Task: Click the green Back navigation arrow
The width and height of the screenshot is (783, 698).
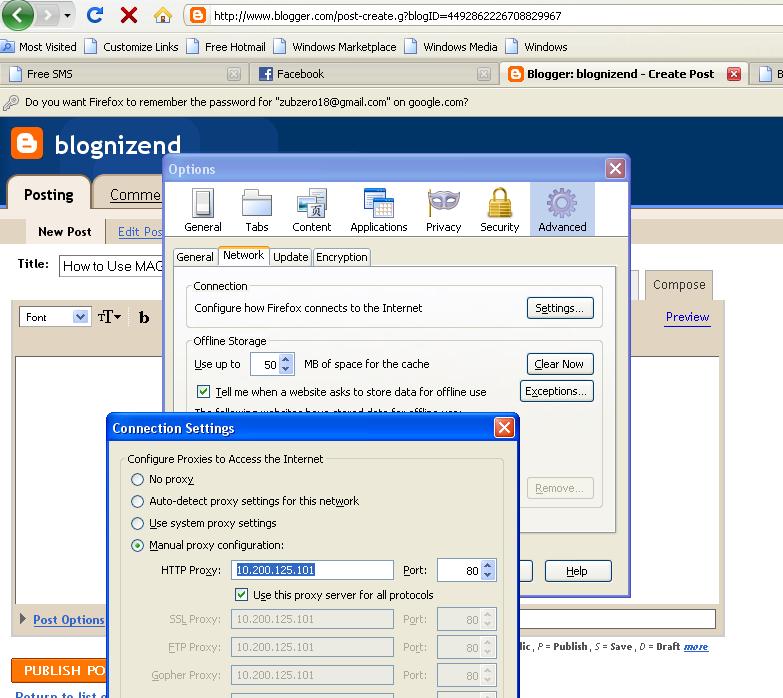Action: [x=17, y=15]
